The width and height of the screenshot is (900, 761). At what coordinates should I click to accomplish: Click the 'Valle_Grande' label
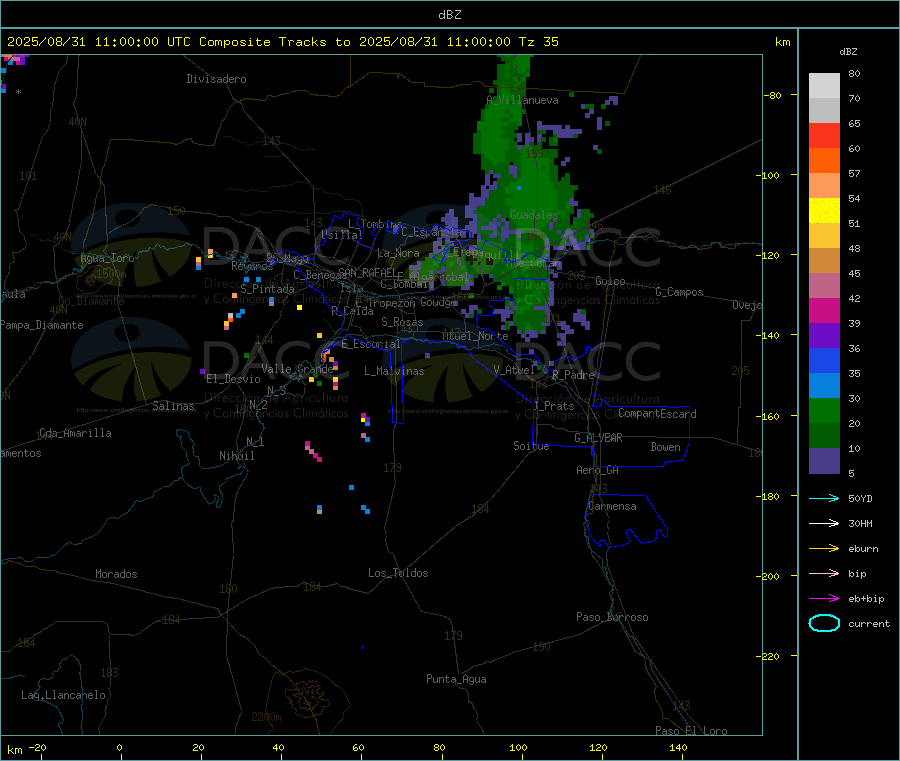(x=297, y=369)
